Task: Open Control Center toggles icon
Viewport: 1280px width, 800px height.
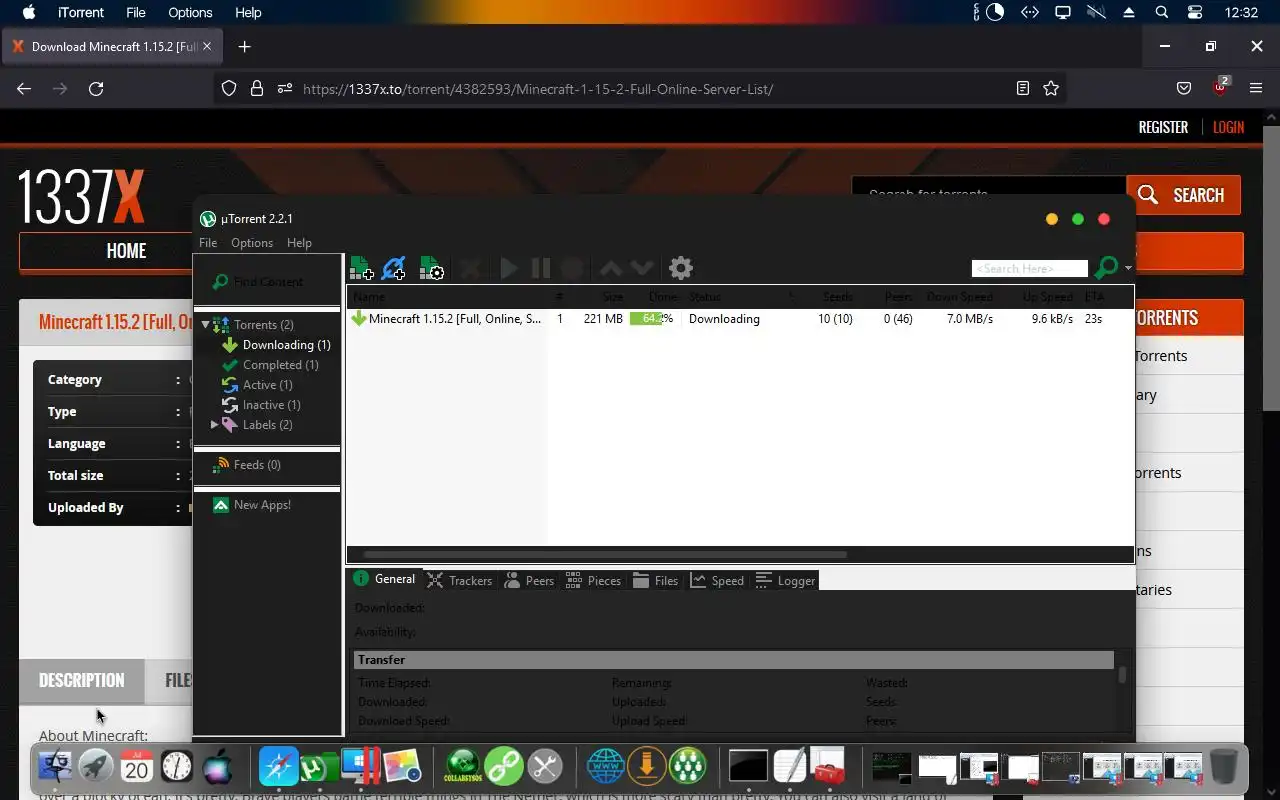Action: [1195, 13]
